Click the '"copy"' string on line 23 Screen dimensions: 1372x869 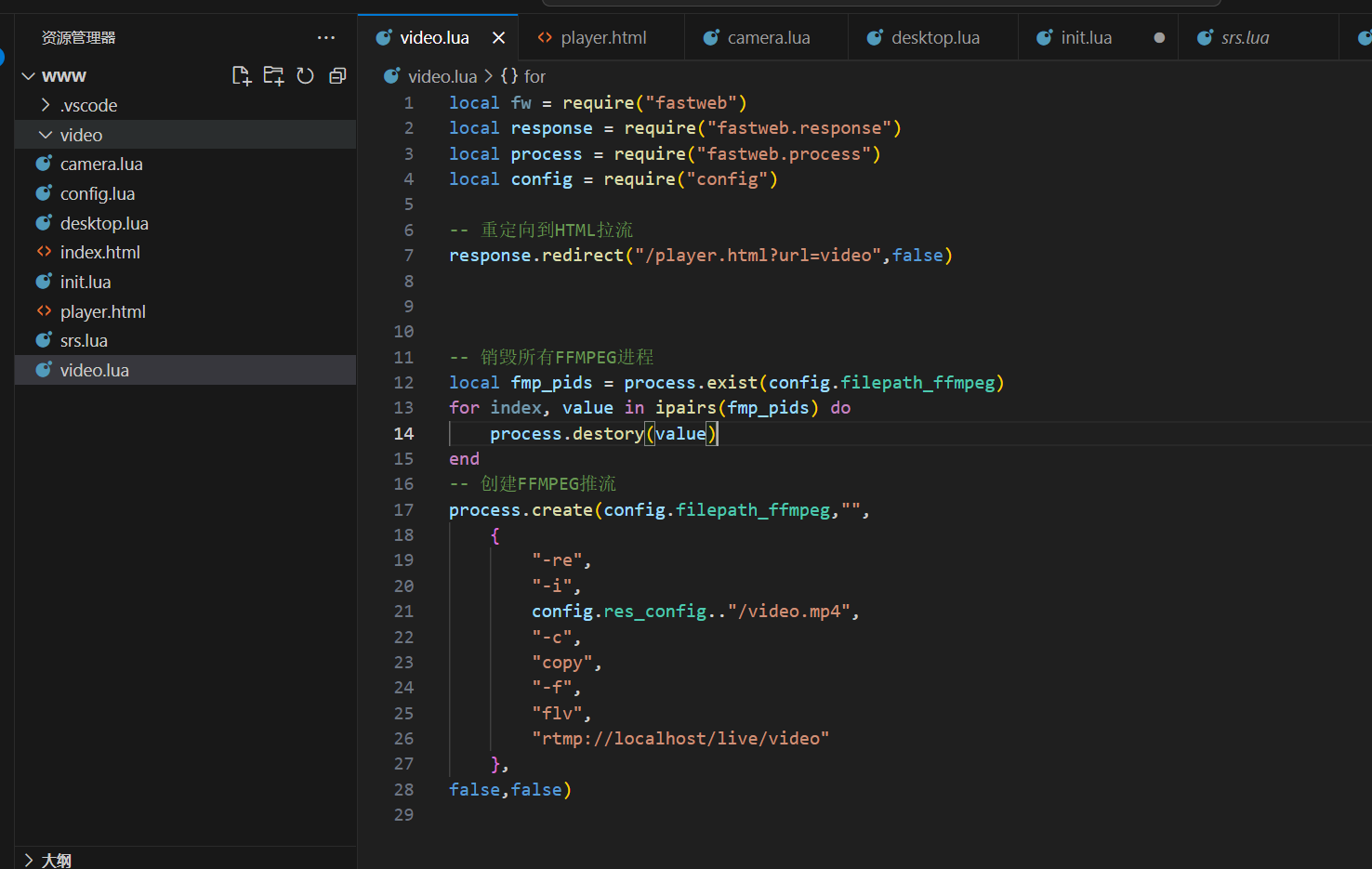pyautogui.click(x=562, y=662)
